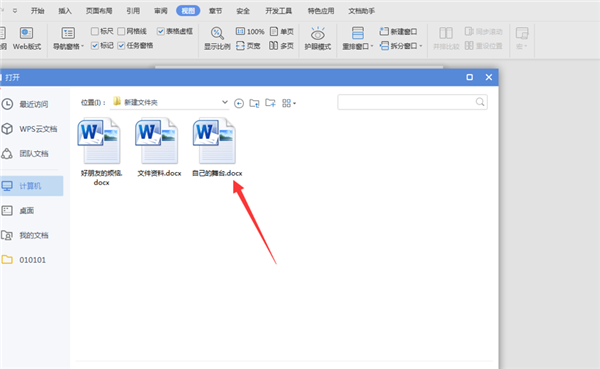Screen dimensions: 600x369
Task: Select 团队文档 in the sidebar
Action: [x=32, y=153]
